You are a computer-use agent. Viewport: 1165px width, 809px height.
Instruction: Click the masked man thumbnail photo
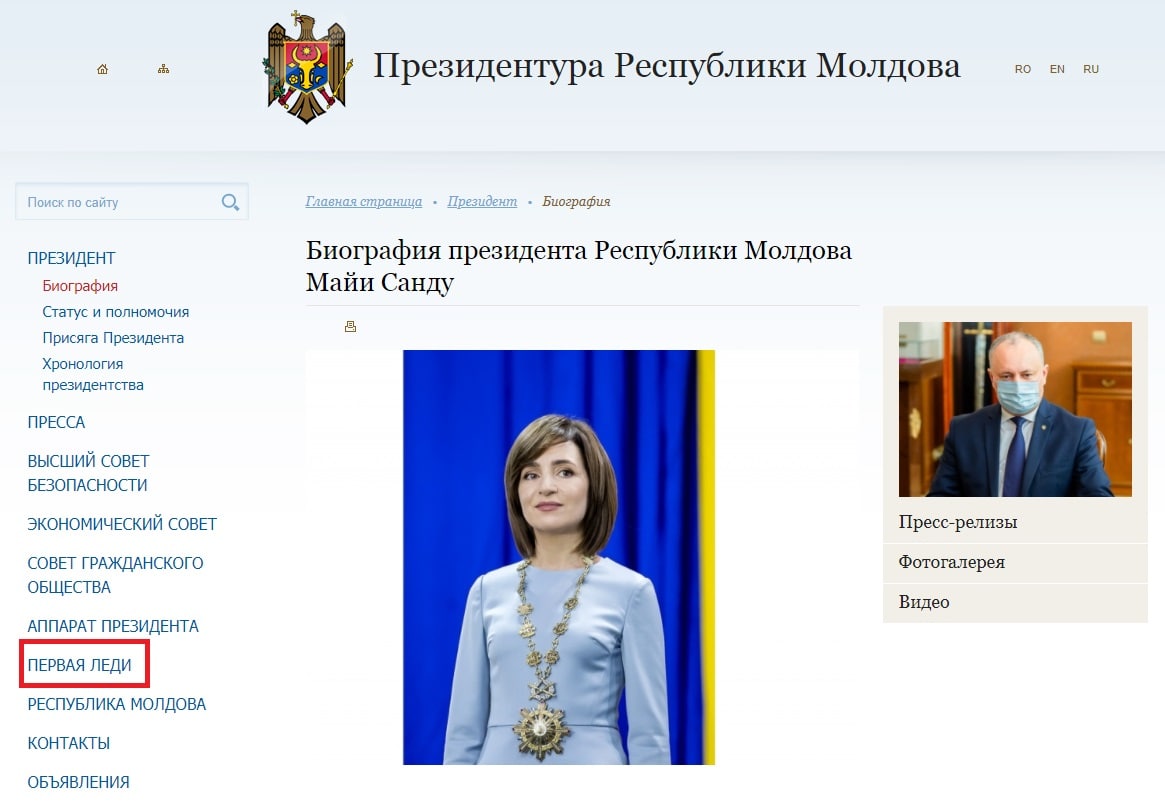tap(1015, 409)
